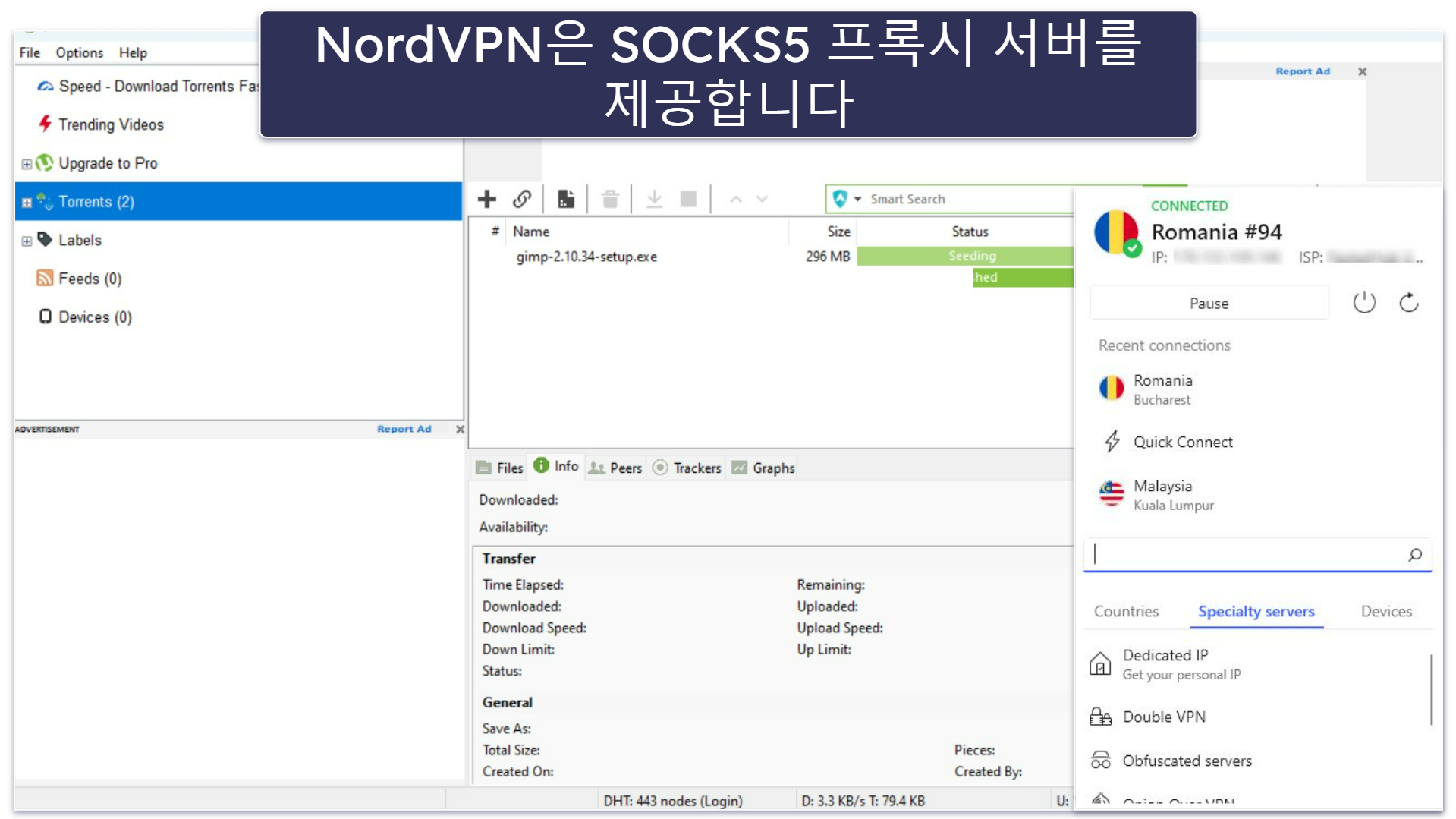
Task: Open Feeds (0) in sidebar
Action: pos(90,279)
